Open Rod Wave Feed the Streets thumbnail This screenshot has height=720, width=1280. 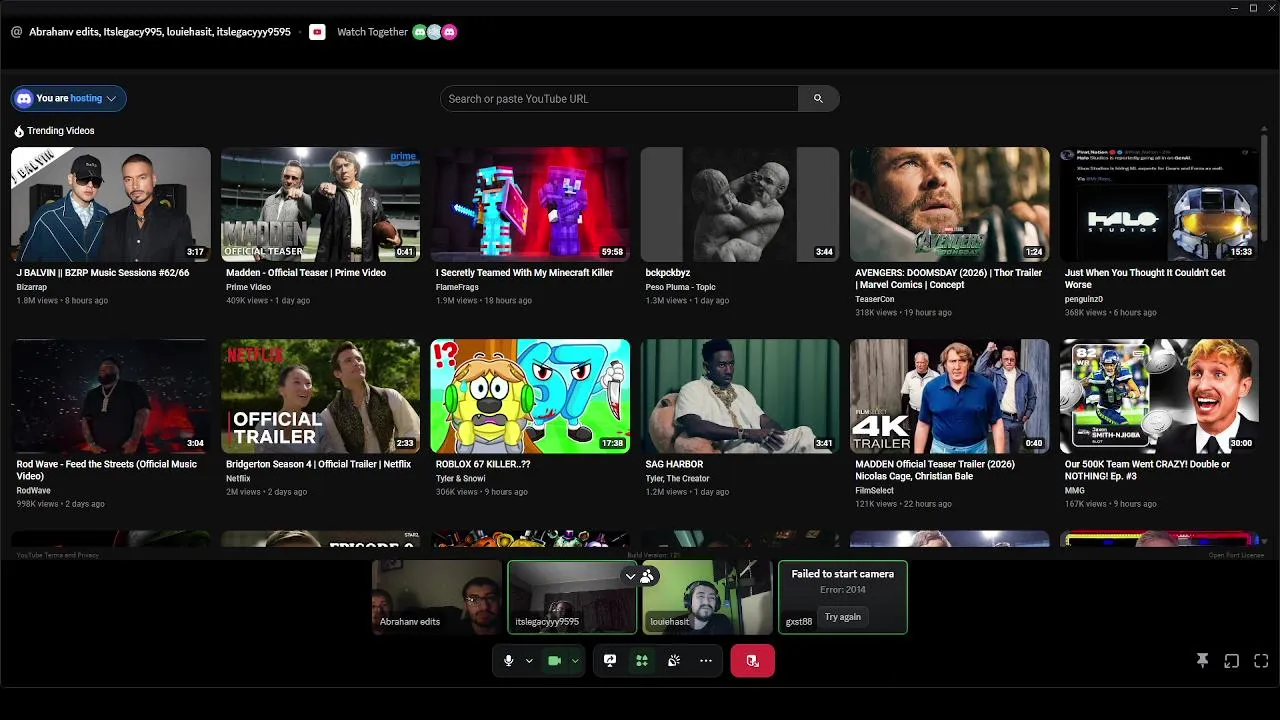click(x=111, y=396)
